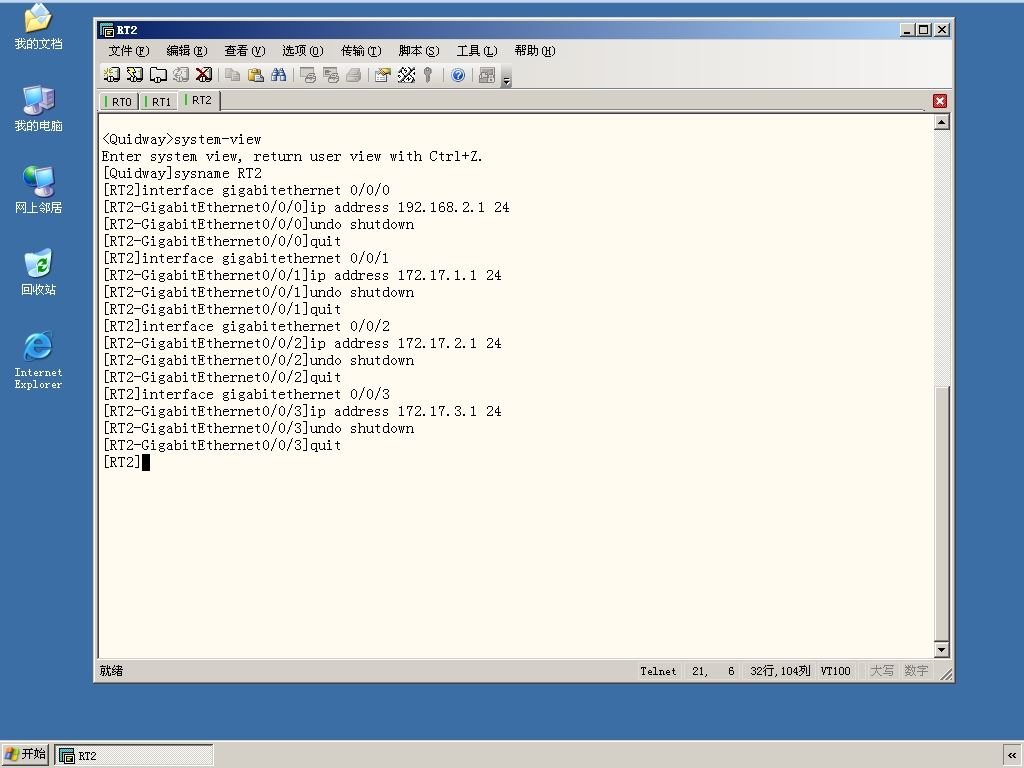Expand the toolbar options dropdown arrow
The height and width of the screenshot is (768, 1024).
coord(506,78)
